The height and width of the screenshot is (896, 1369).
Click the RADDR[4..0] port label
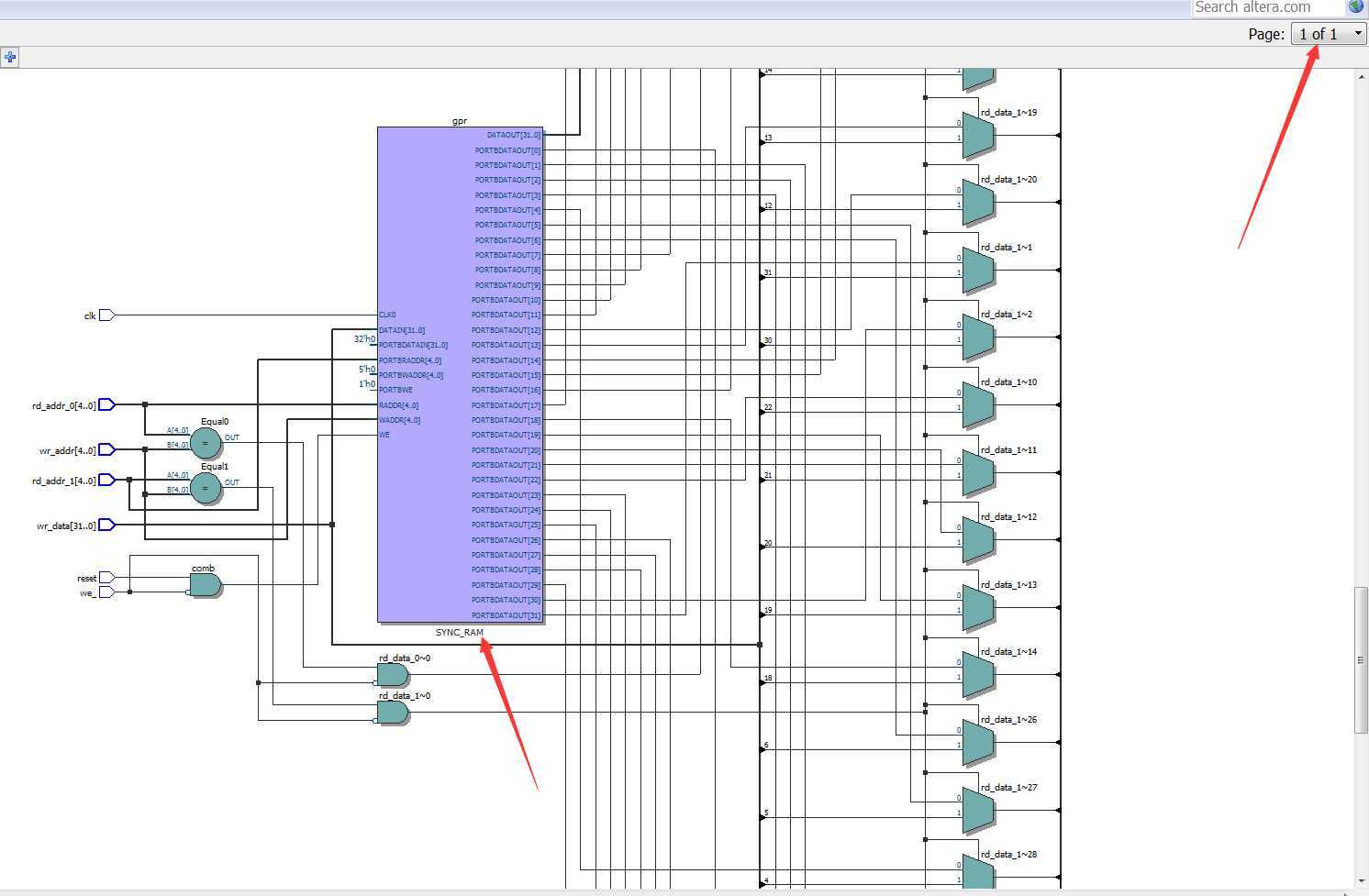(399, 405)
